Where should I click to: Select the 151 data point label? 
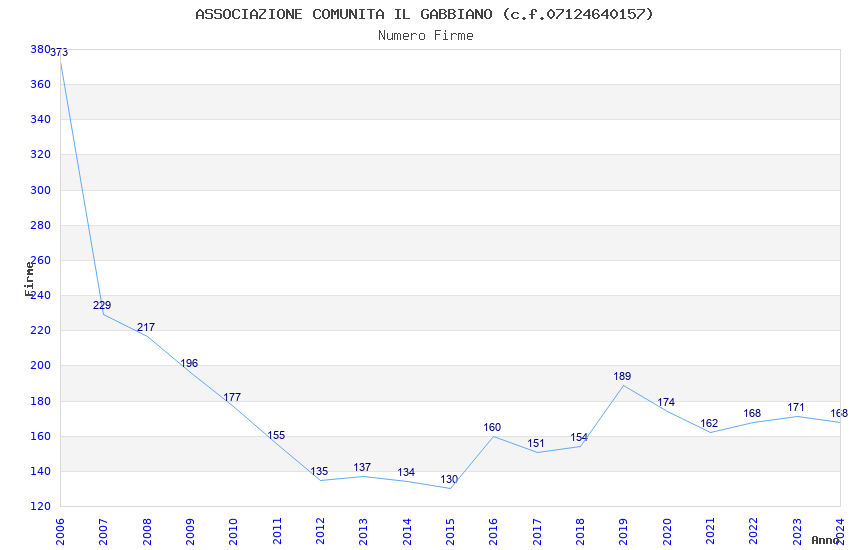pos(536,443)
